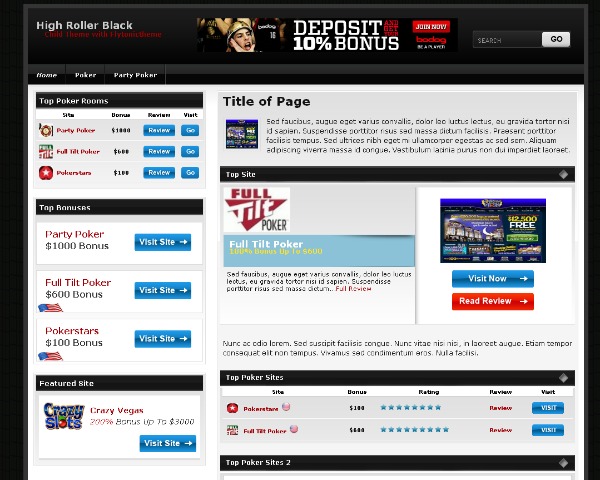Click the Pokerstars red star icon in Top Poker Rooms

point(46,173)
